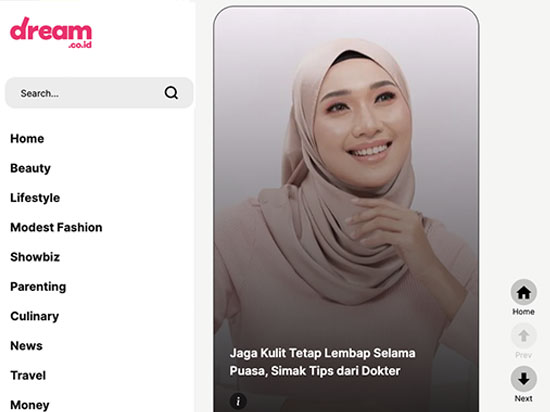Focus the Search input field
Screen dimensions: 550x412
(99, 93)
